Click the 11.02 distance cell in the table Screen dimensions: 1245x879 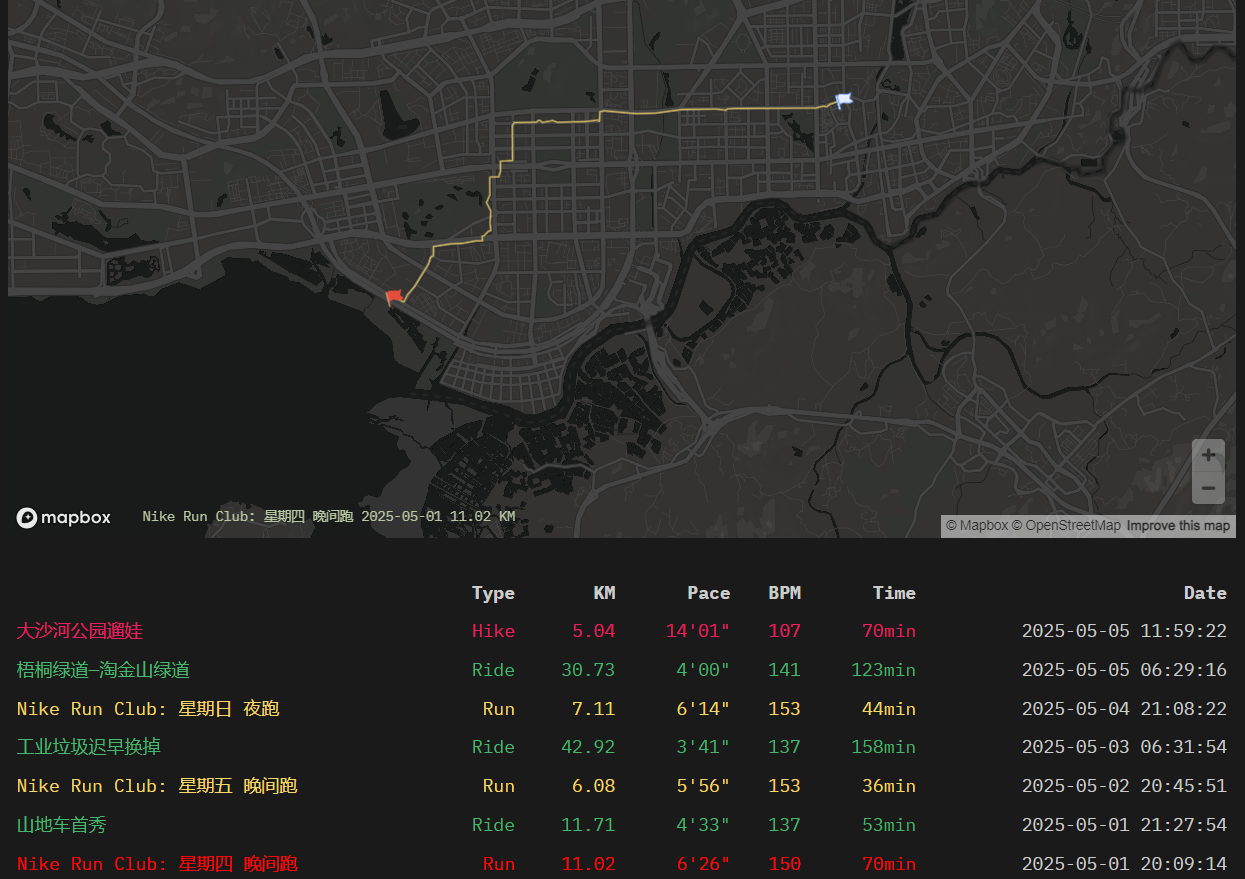(588, 864)
